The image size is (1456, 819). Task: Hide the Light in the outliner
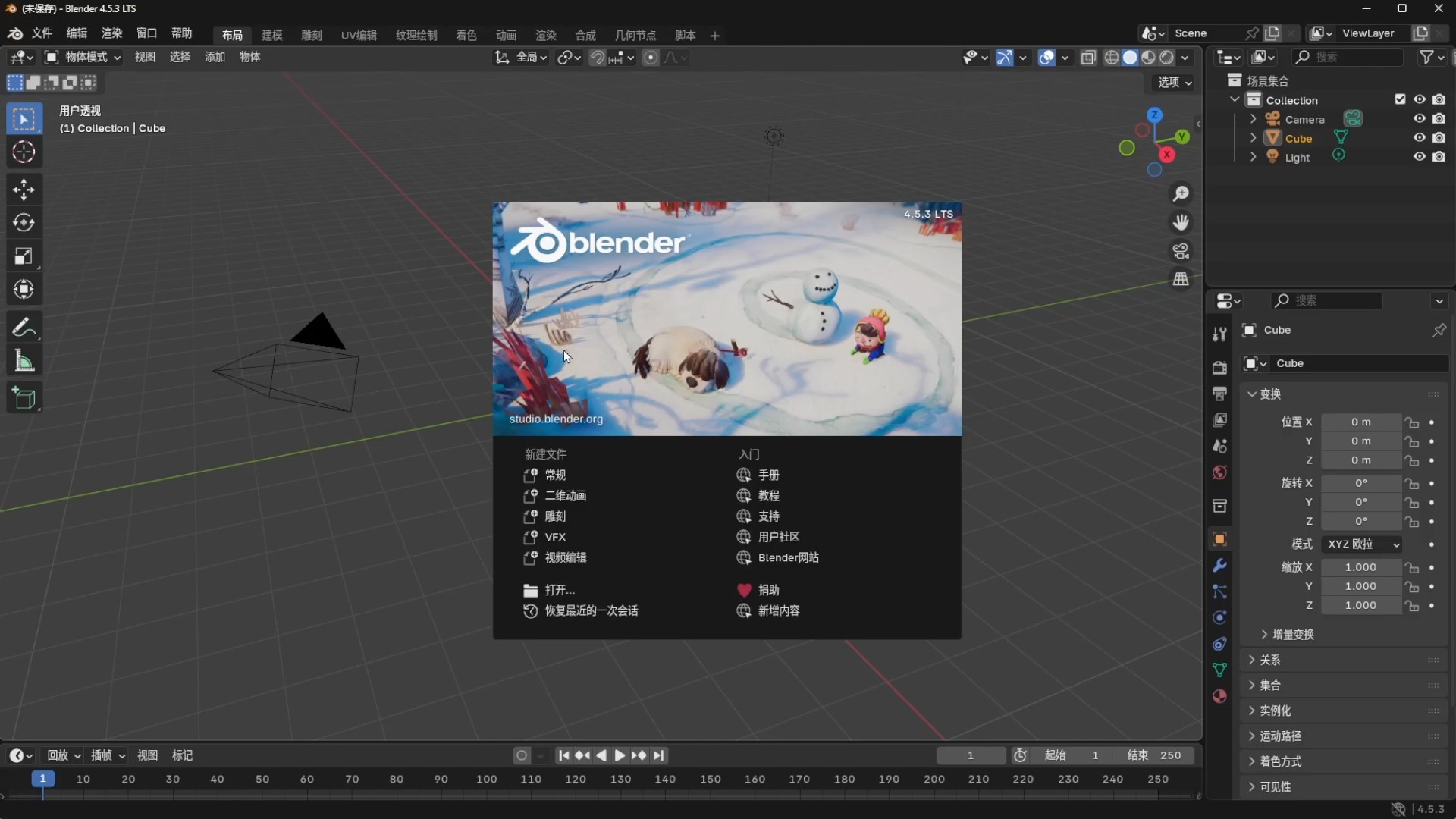1419,157
